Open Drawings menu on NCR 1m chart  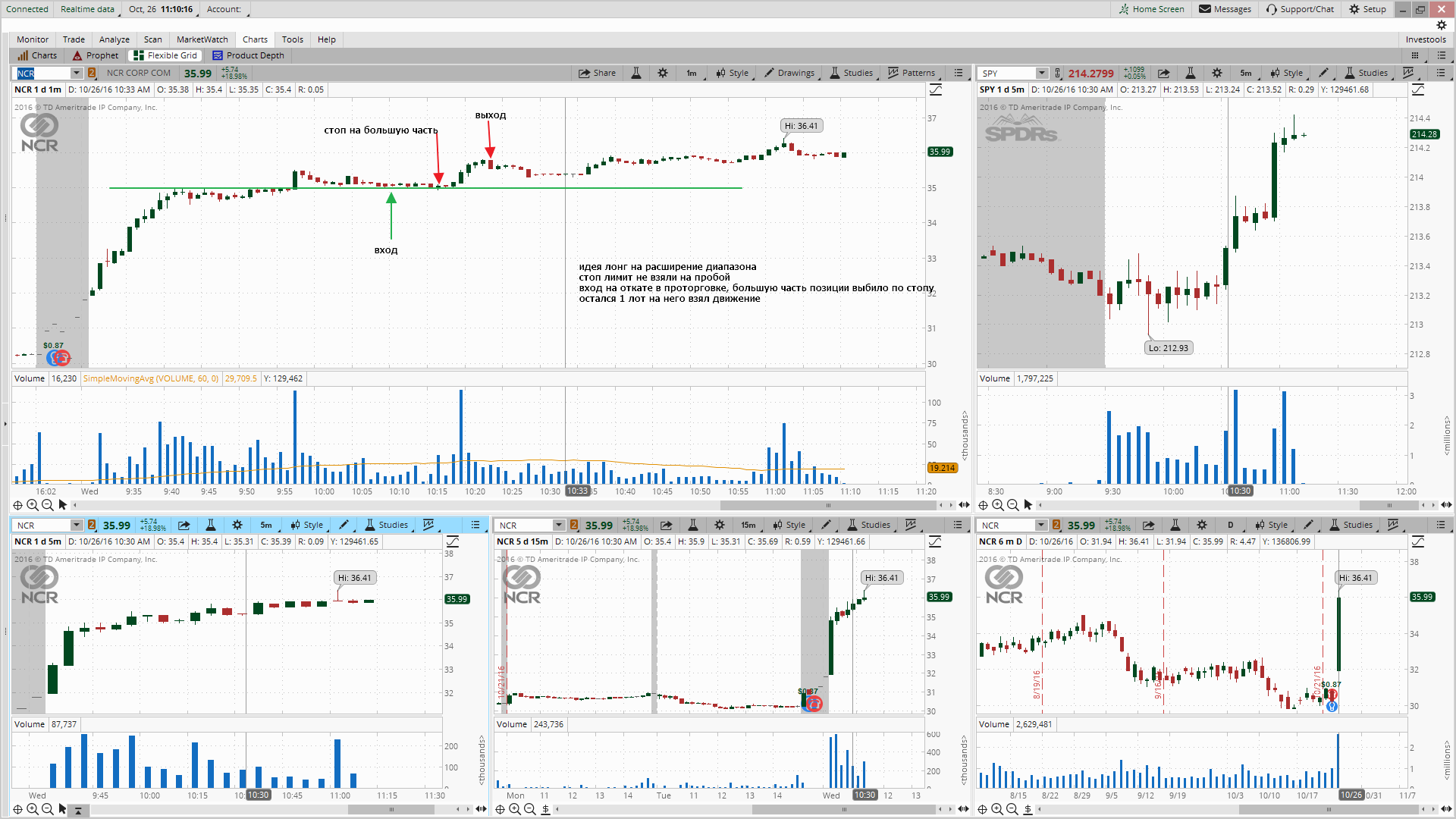tap(789, 73)
